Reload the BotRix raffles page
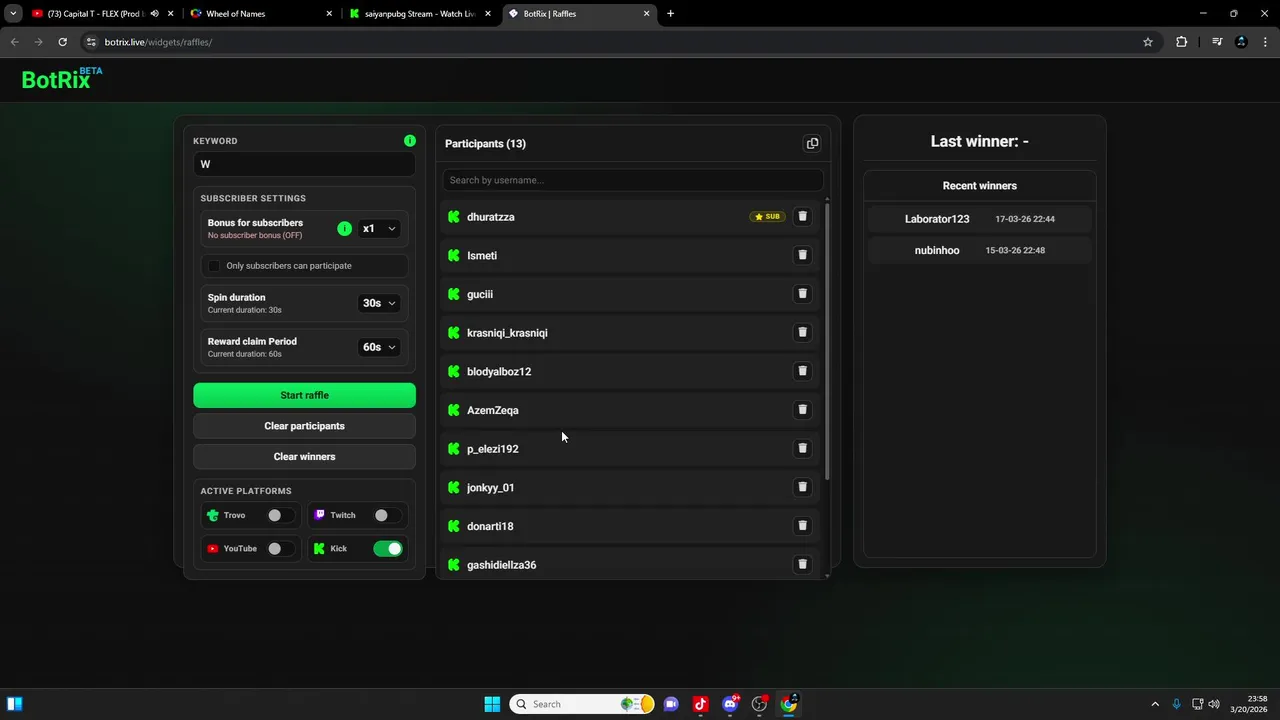The width and height of the screenshot is (1280, 720). click(62, 42)
